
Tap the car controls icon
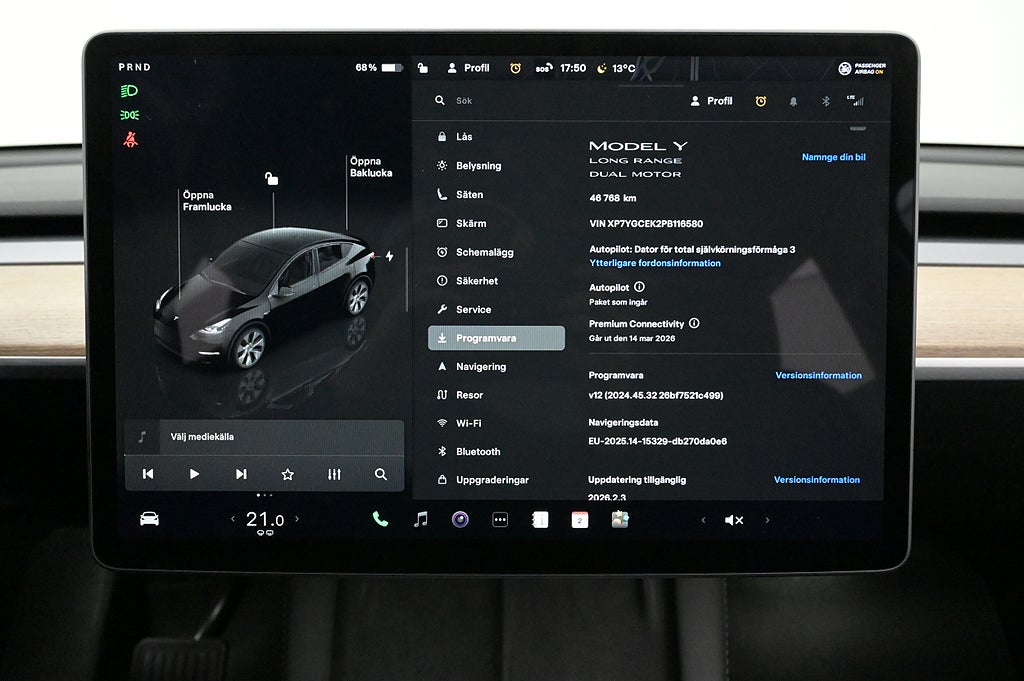point(149,519)
